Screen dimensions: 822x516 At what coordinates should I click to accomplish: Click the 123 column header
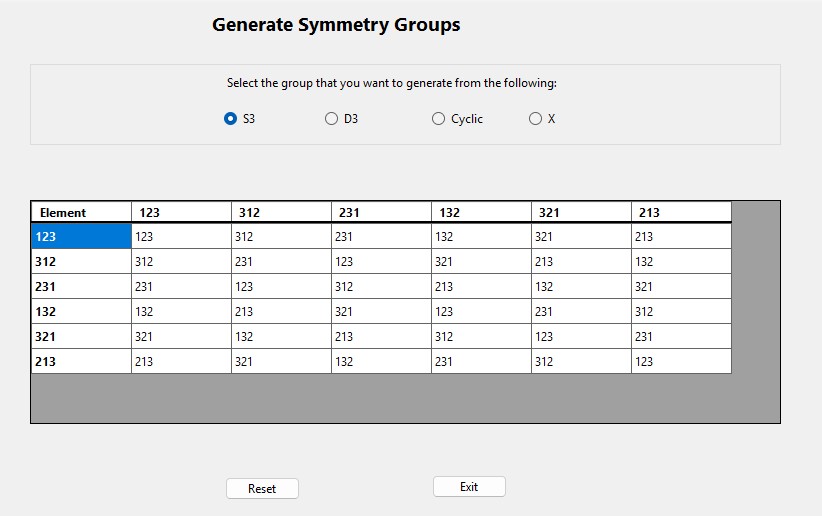click(x=181, y=212)
